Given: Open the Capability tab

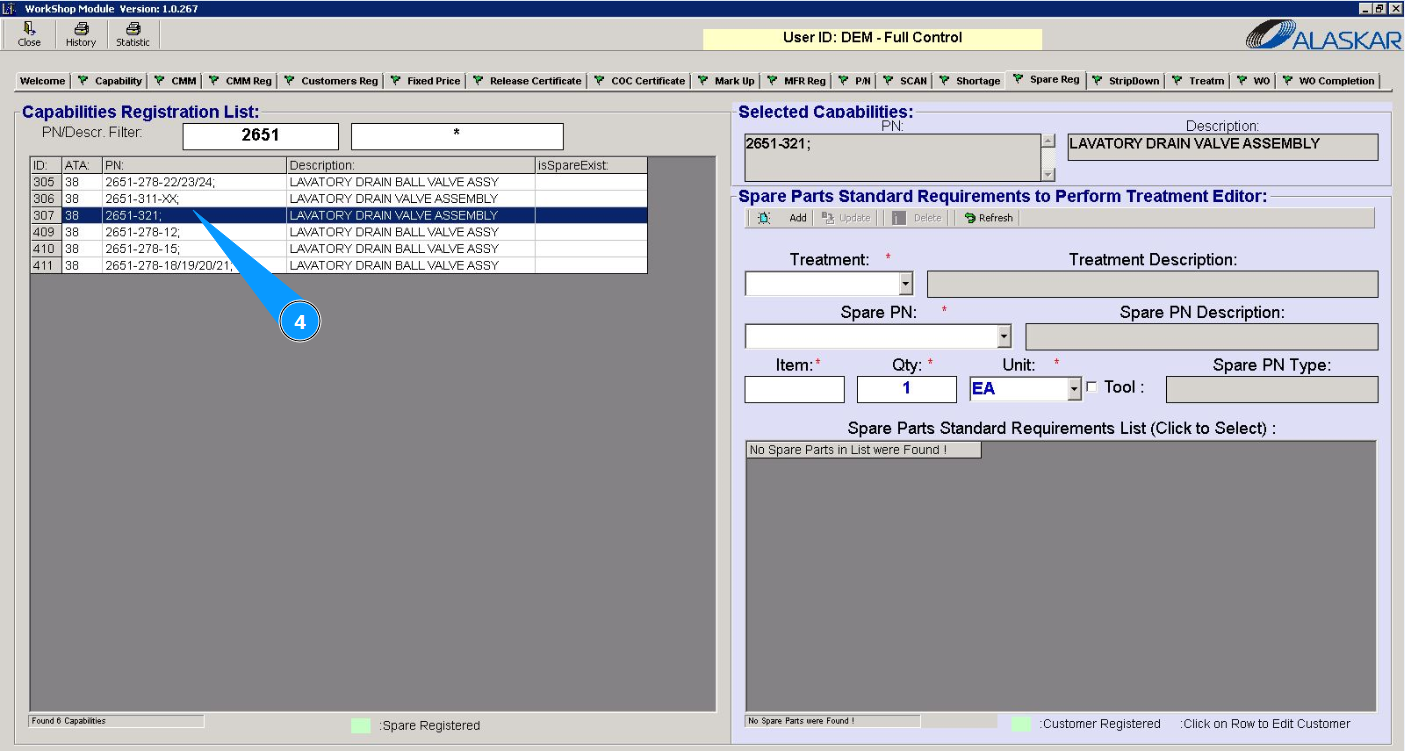Looking at the screenshot, I should [110, 81].
